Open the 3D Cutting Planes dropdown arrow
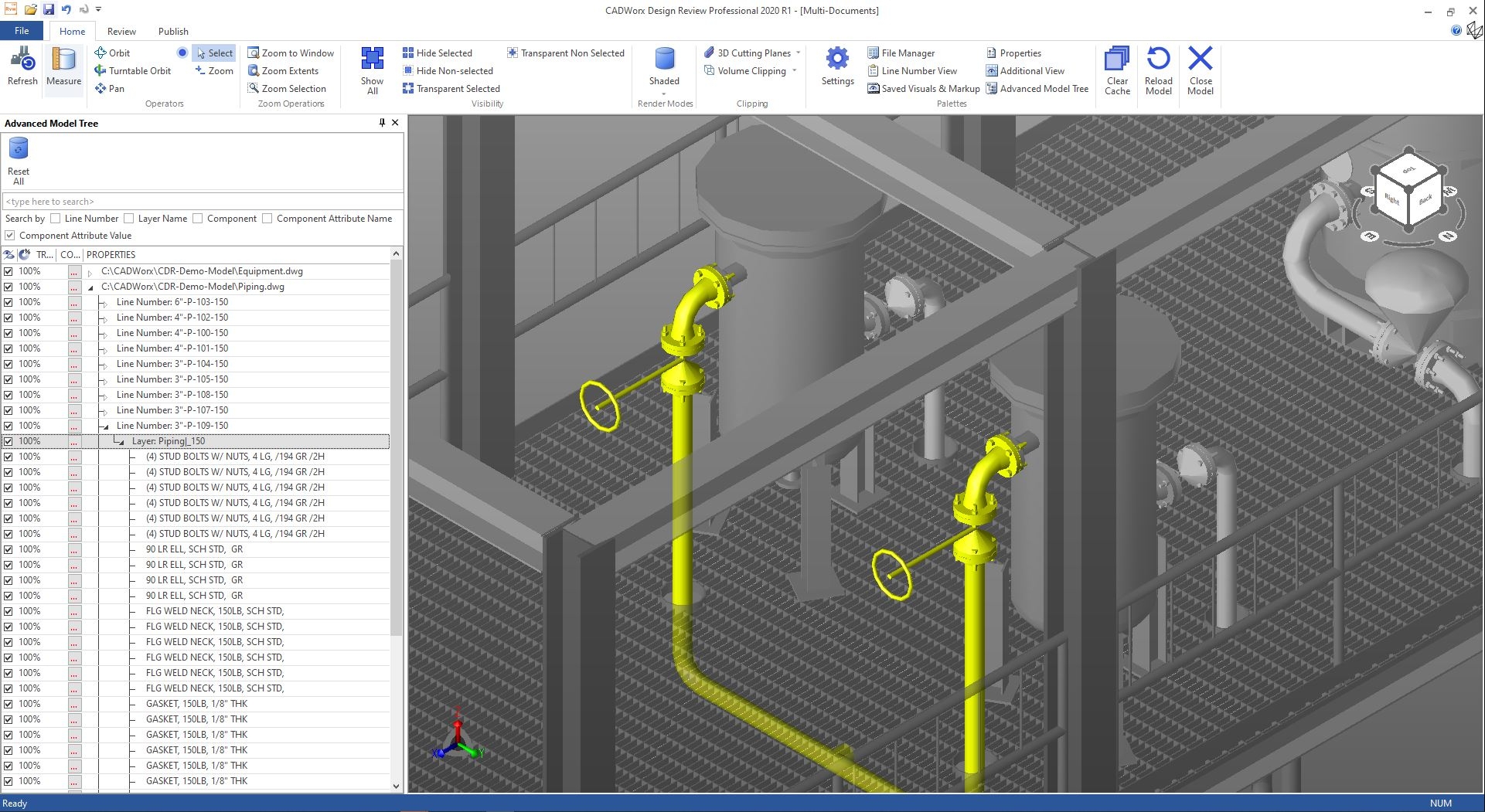Screen dimensions: 1485x812 (798, 53)
